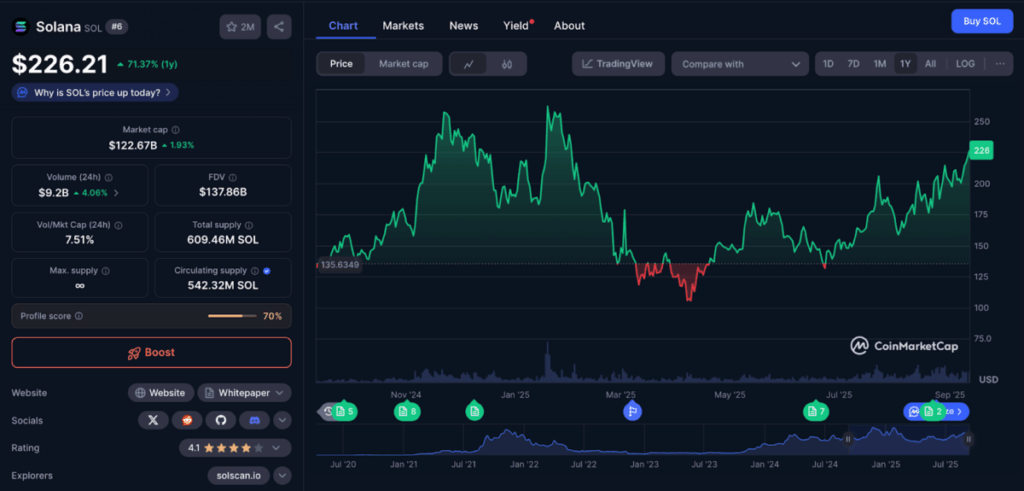The width and height of the screenshot is (1024, 491).
Task: Open the Compare with dropdown
Action: [740, 64]
